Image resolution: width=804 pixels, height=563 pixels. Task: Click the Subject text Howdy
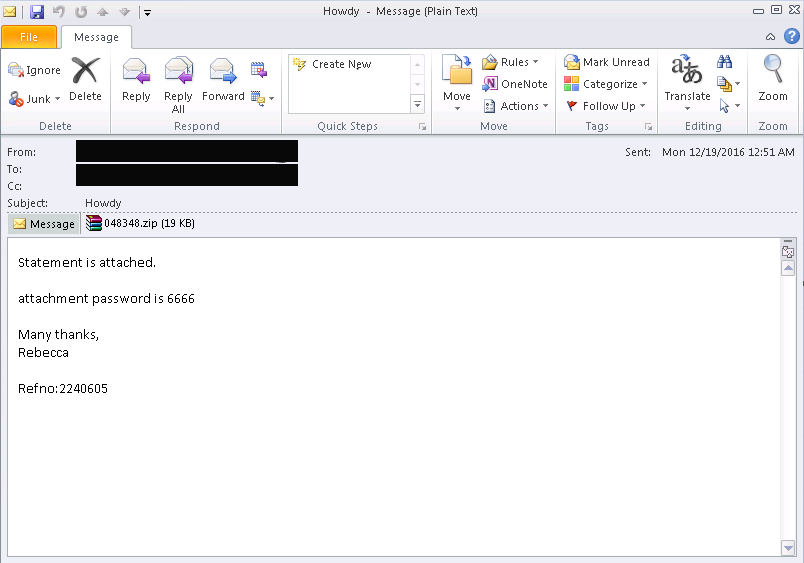(x=103, y=203)
